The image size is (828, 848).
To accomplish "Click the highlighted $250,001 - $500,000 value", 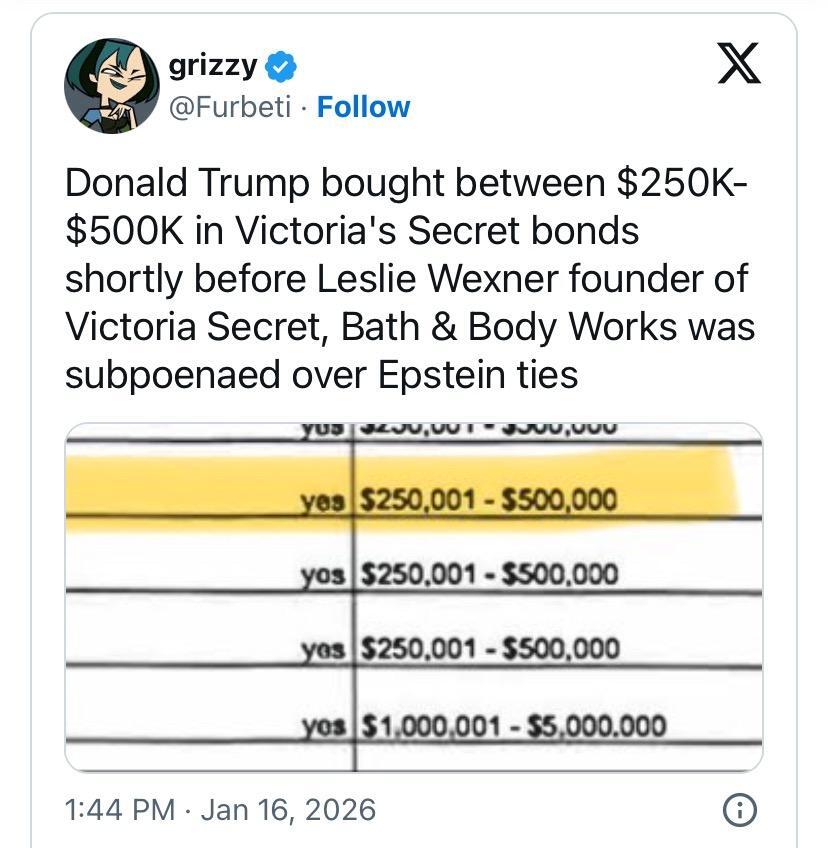I will pyautogui.click(x=488, y=499).
